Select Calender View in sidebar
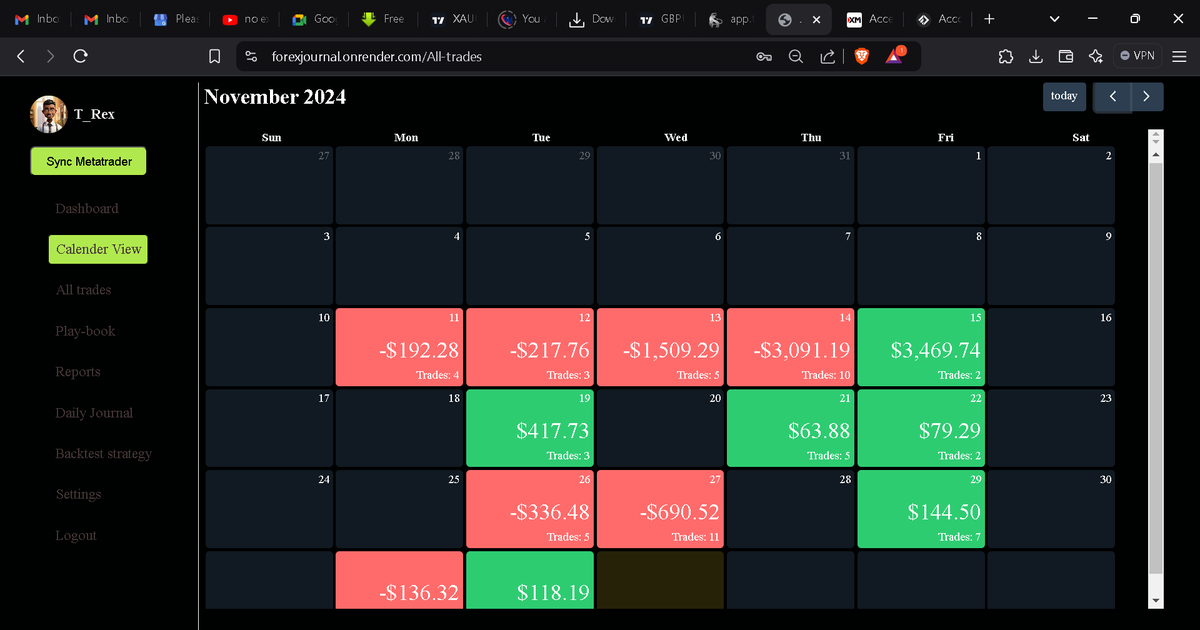 pos(98,249)
